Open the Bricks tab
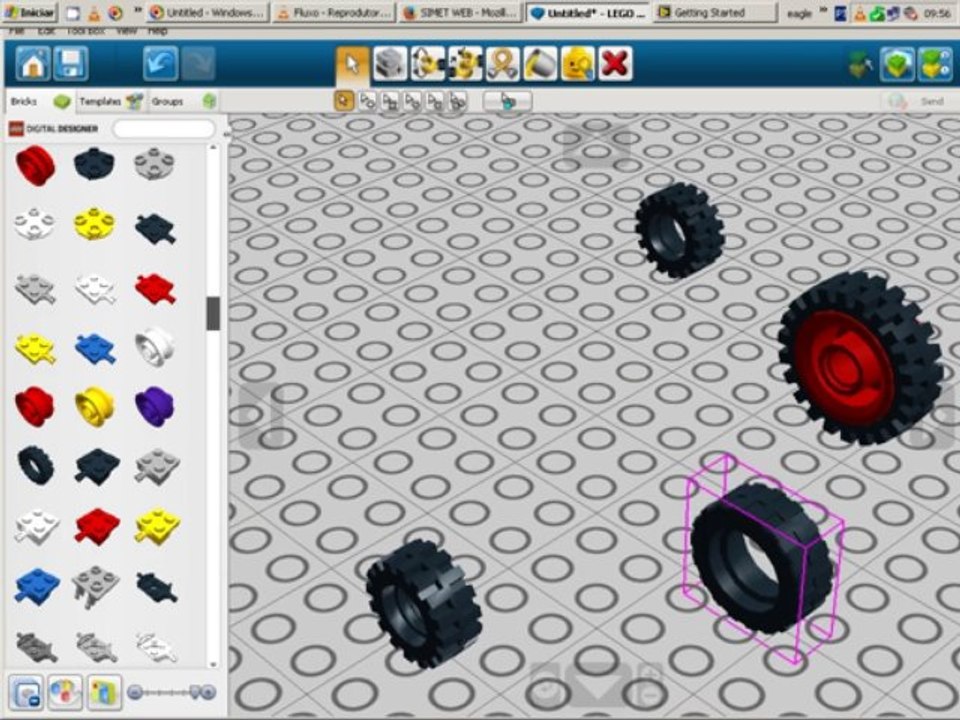Viewport: 960px width, 720px height. click(40, 102)
